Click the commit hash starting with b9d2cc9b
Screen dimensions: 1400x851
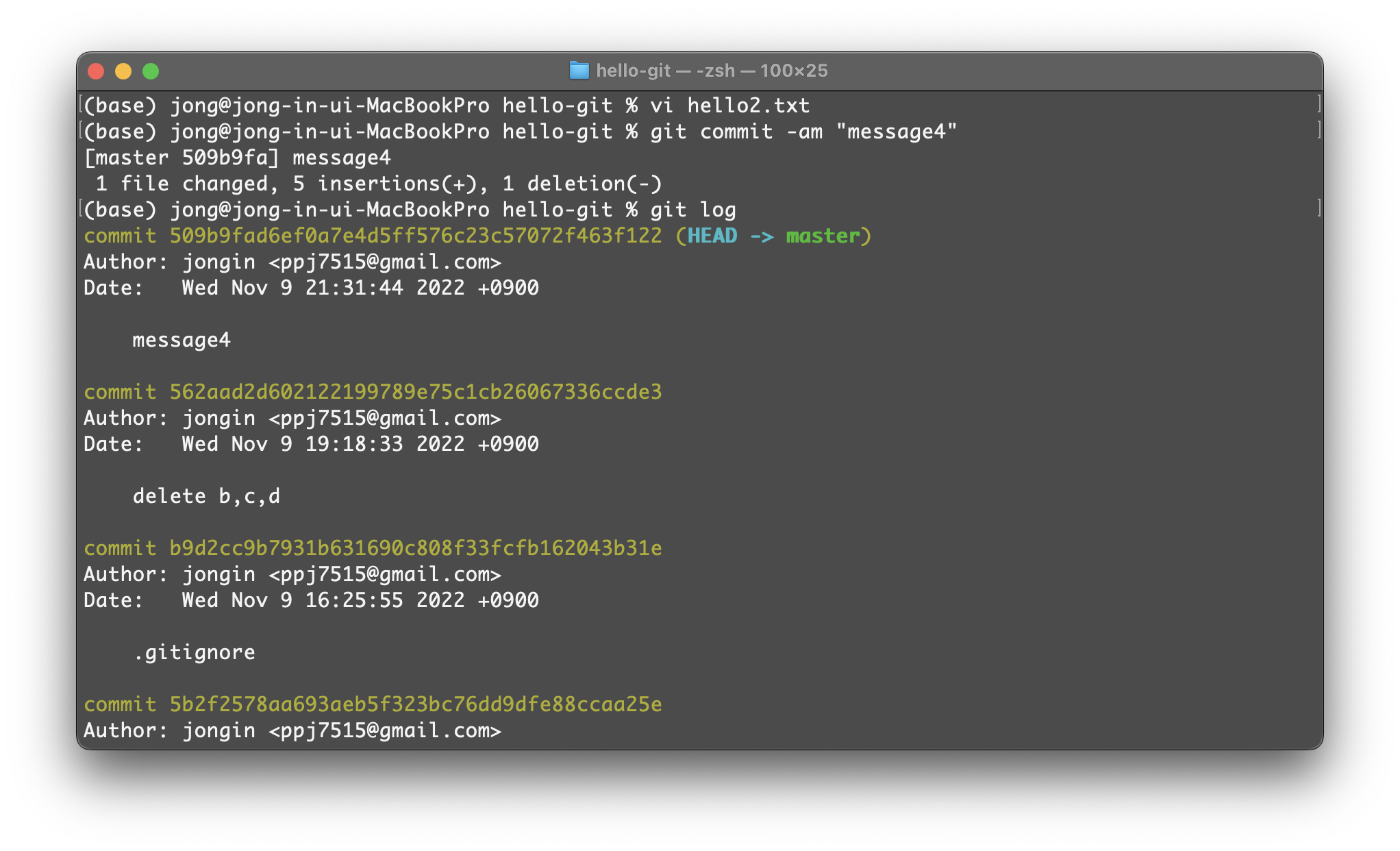415,548
